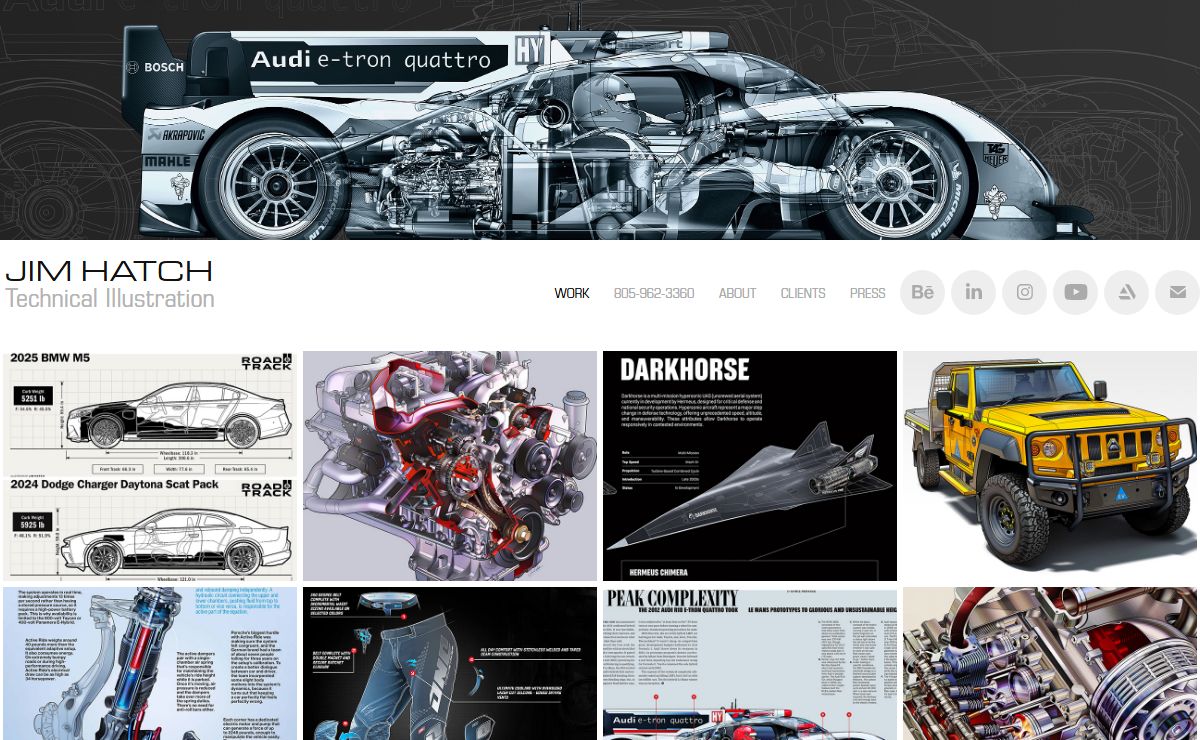The width and height of the screenshot is (1200, 740).
Task: Select the WORK menu item
Action: (572, 293)
